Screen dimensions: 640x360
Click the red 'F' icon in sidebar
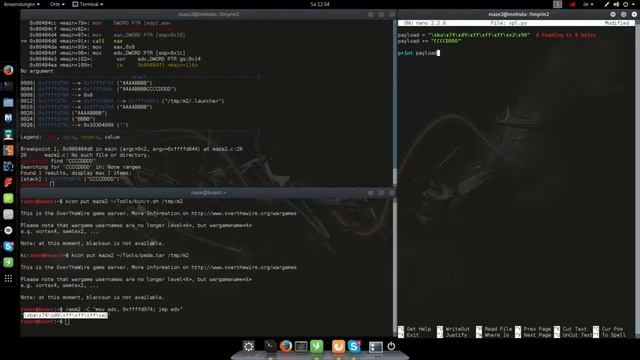[8, 182]
